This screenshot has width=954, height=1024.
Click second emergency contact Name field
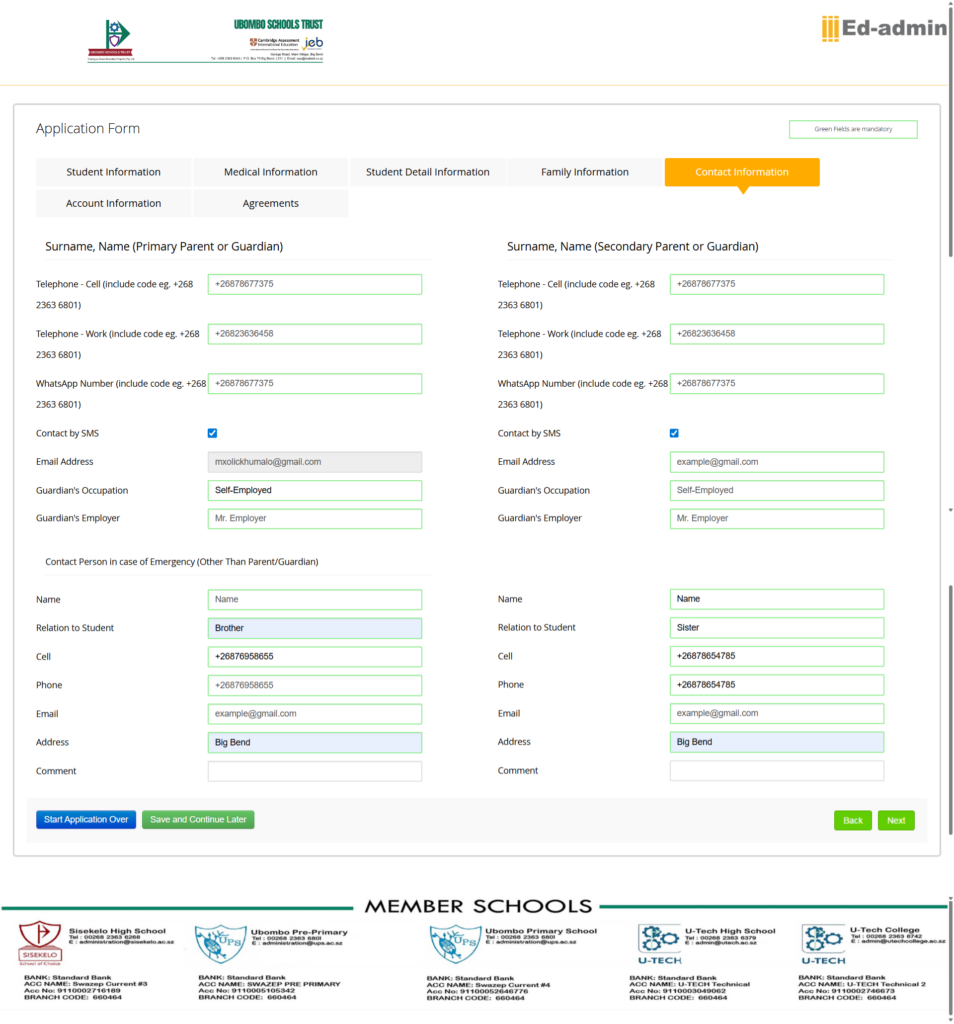[x=776, y=599]
